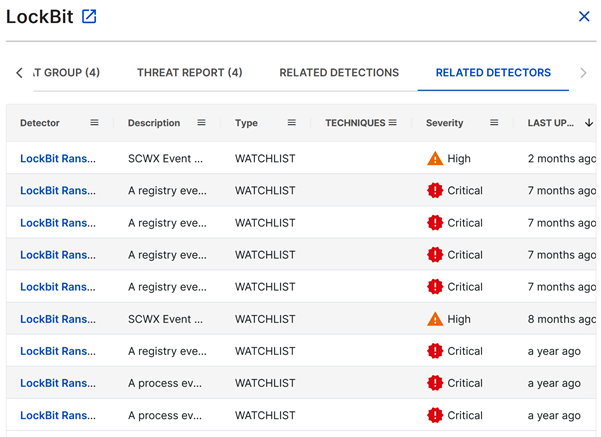Click High severity icon in 8 months ago row

click(435, 319)
